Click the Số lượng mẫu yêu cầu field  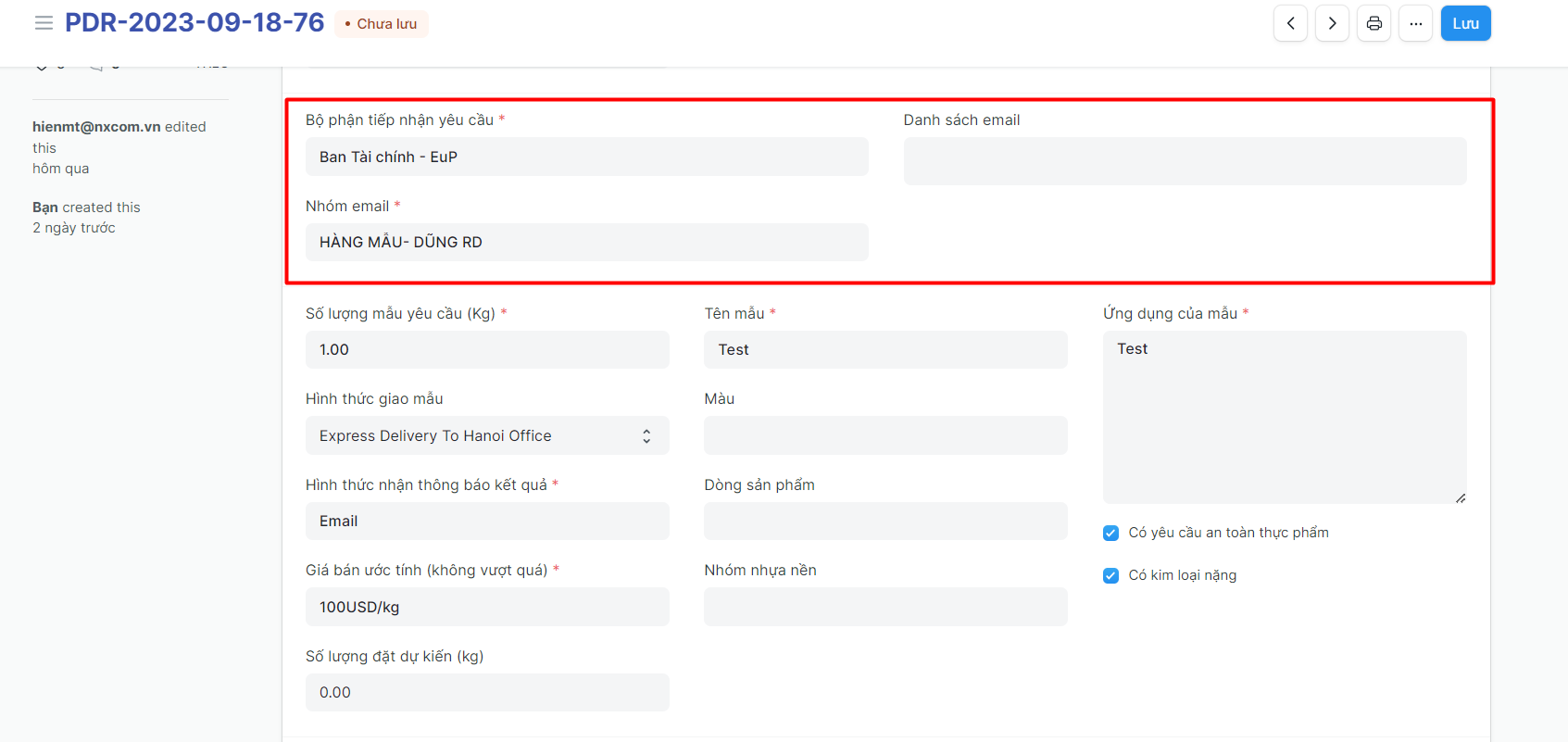(486, 349)
